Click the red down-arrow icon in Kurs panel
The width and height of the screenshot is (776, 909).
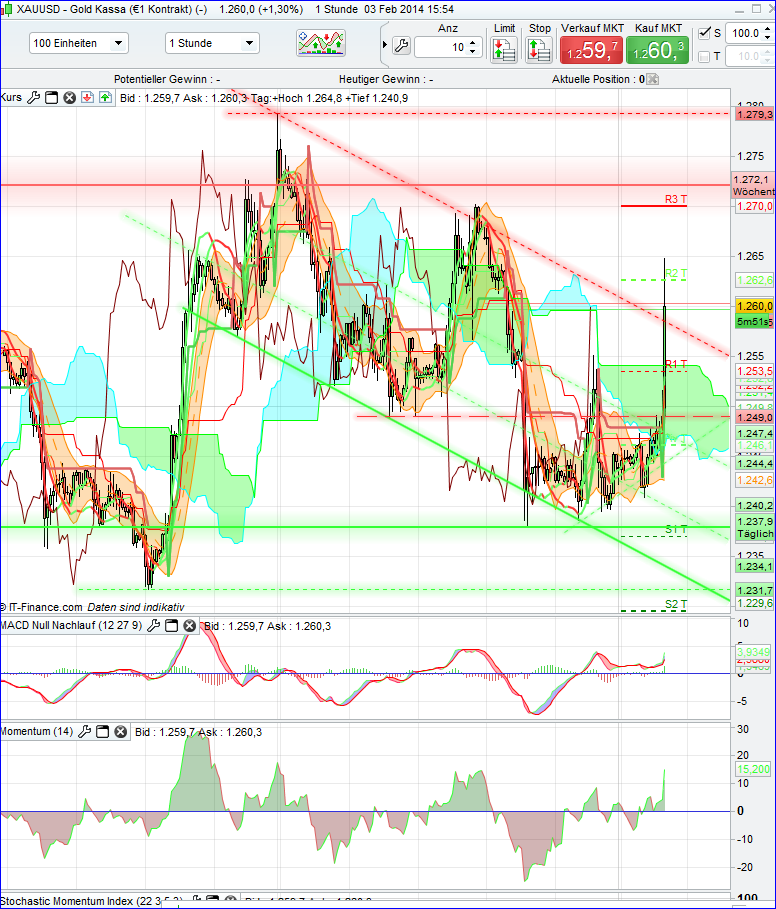pyautogui.click(x=87, y=97)
